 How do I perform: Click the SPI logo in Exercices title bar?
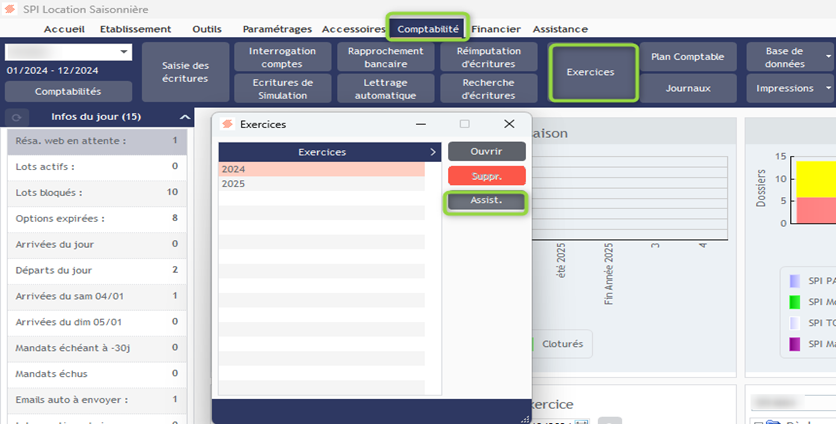pyautogui.click(x=228, y=124)
